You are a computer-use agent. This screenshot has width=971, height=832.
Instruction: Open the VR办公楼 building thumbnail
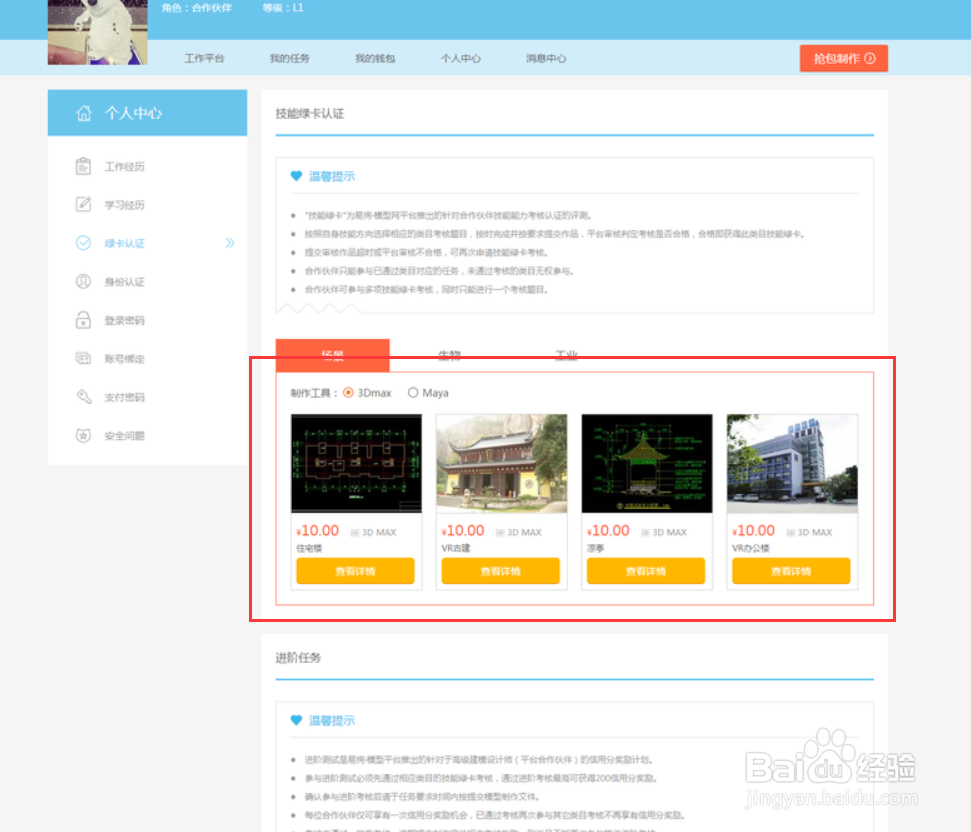pos(792,464)
